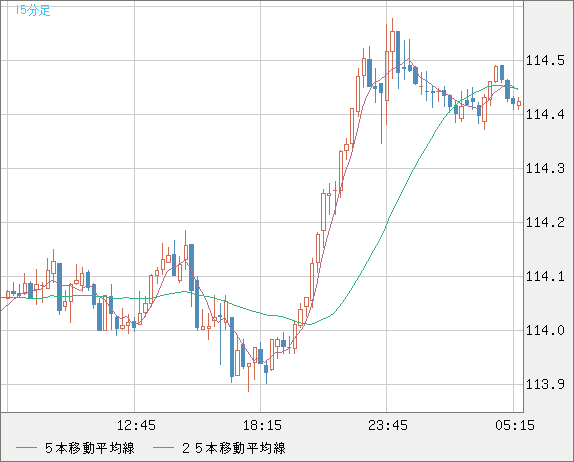This screenshot has height=462, width=574.
Task: Click the 23:45 time axis label
Action: pyautogui.click(x=388, y=425)
